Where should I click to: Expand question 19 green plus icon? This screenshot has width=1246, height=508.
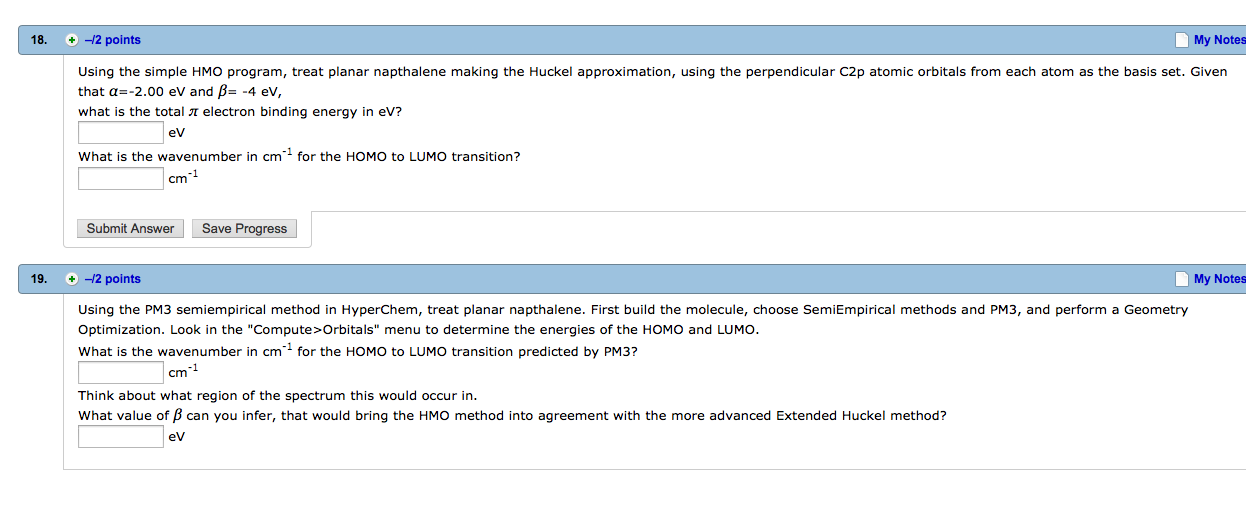coord(71,279)
